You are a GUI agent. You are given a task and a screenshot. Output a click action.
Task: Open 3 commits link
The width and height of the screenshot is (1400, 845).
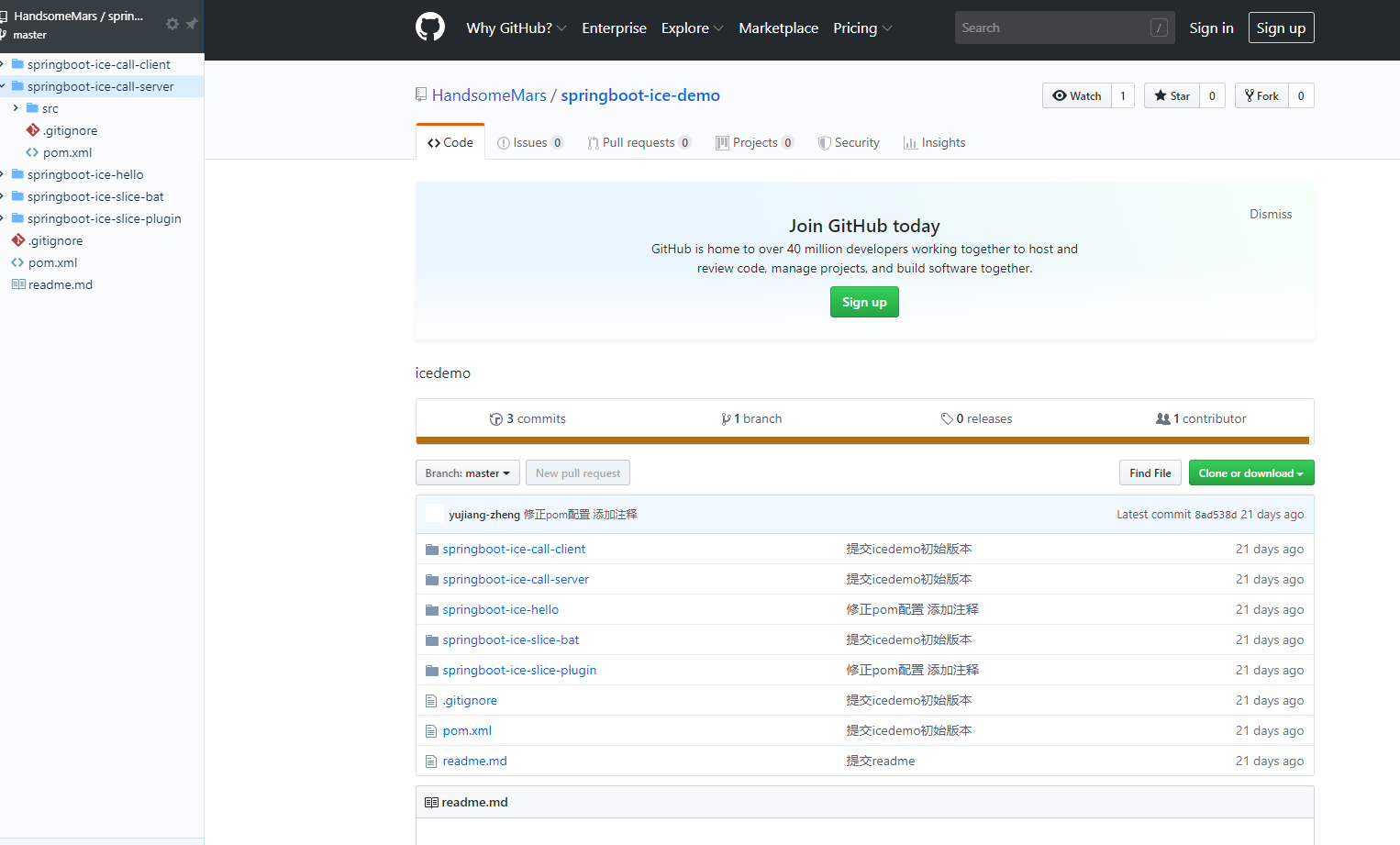pos(528,418)
